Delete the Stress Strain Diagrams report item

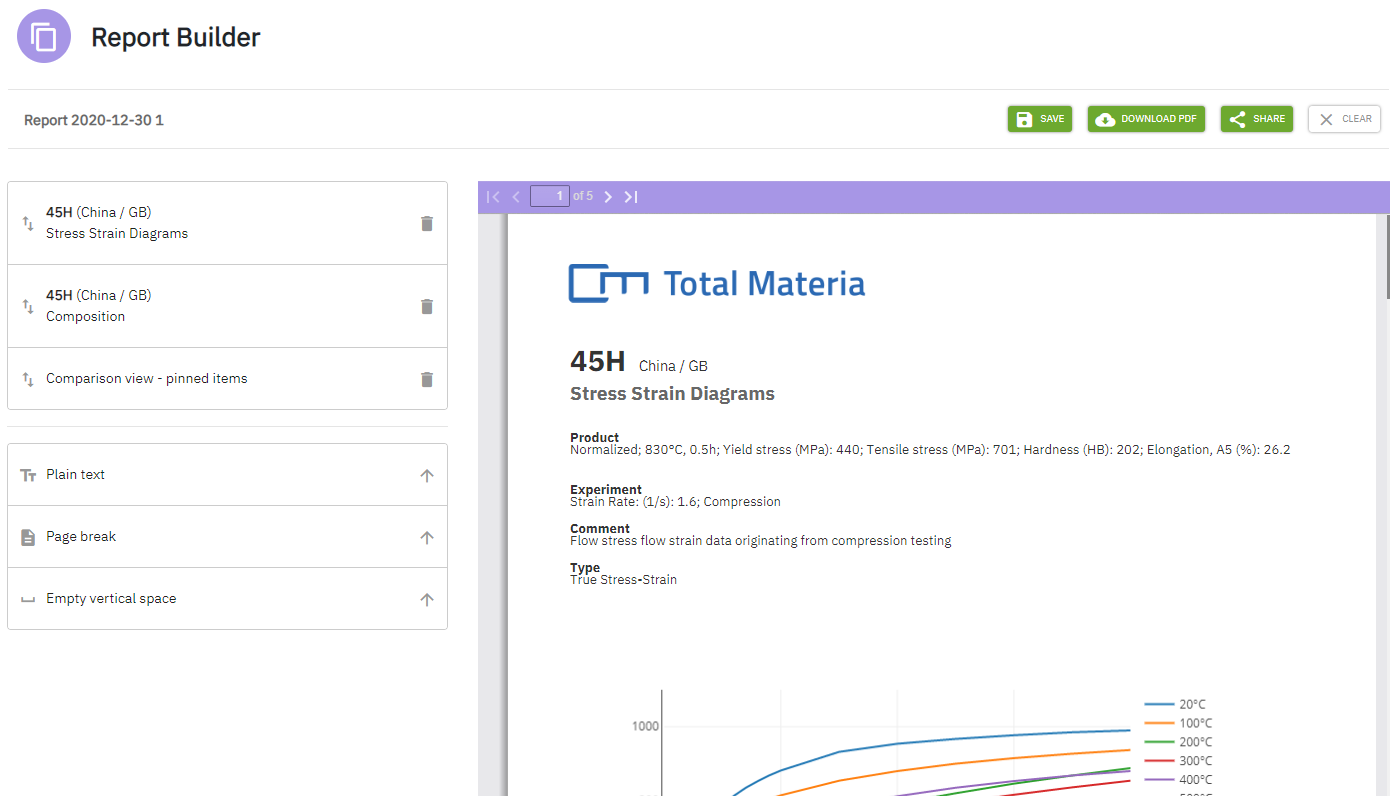(427, 223)
